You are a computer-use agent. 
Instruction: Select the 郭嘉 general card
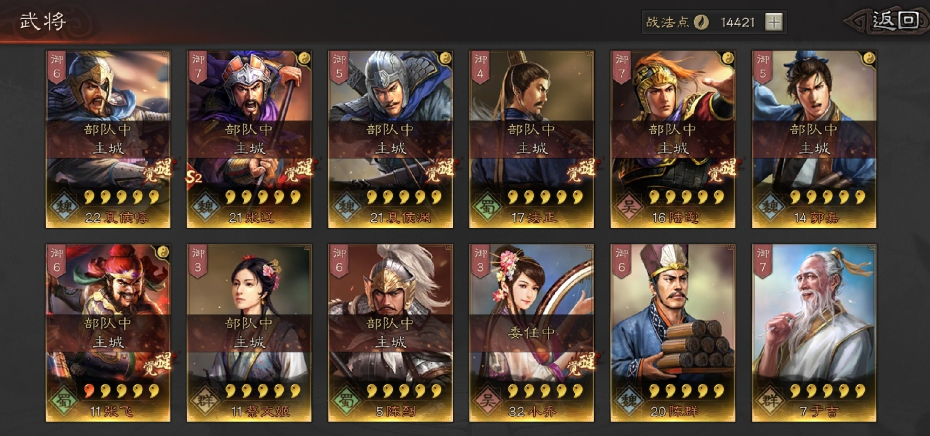pos(814,139)
